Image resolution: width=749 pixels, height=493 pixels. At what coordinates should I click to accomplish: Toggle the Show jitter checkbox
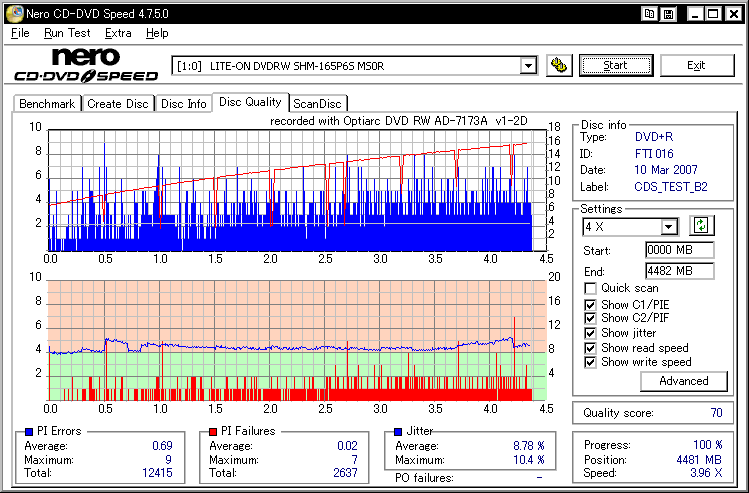click(591, 333)
